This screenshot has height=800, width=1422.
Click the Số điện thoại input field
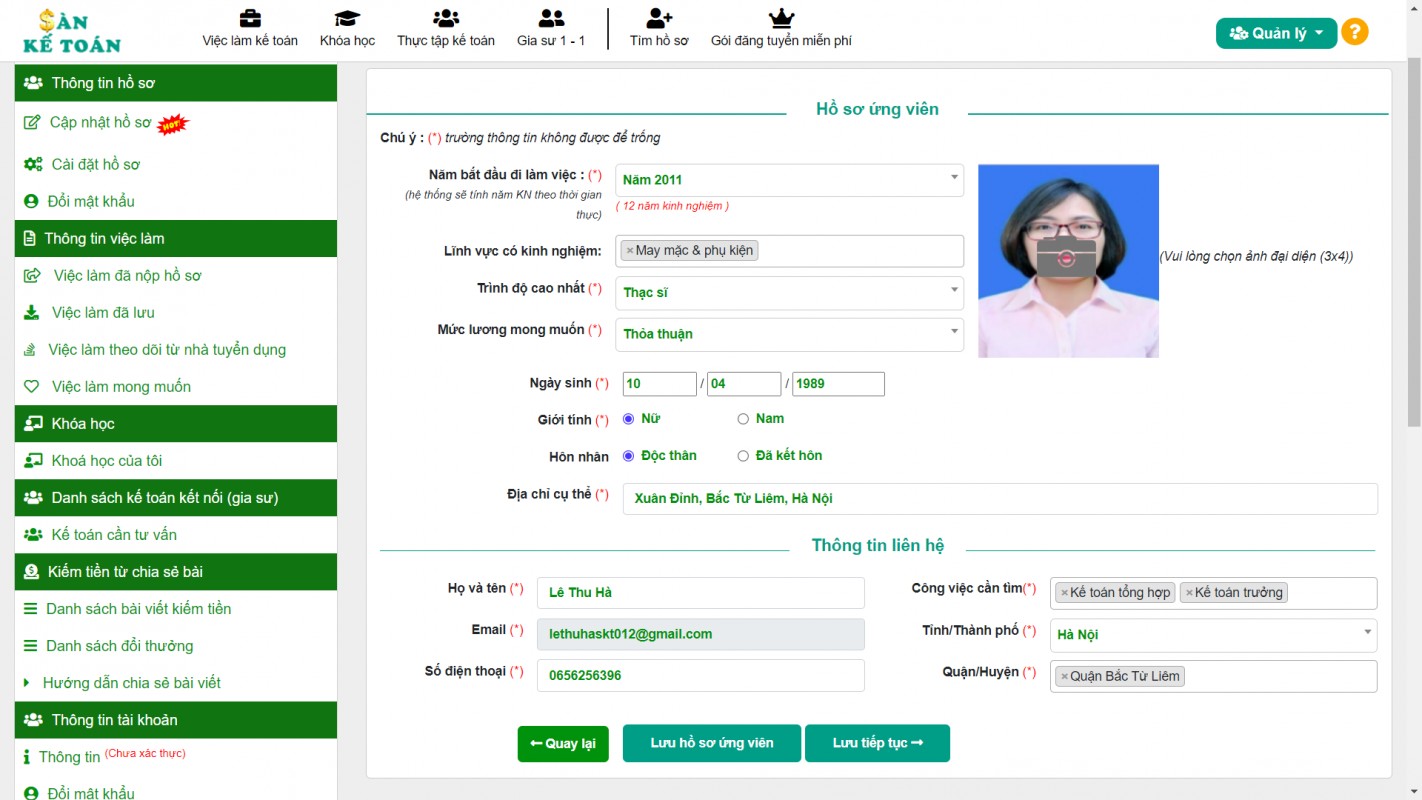click(701, 676)
